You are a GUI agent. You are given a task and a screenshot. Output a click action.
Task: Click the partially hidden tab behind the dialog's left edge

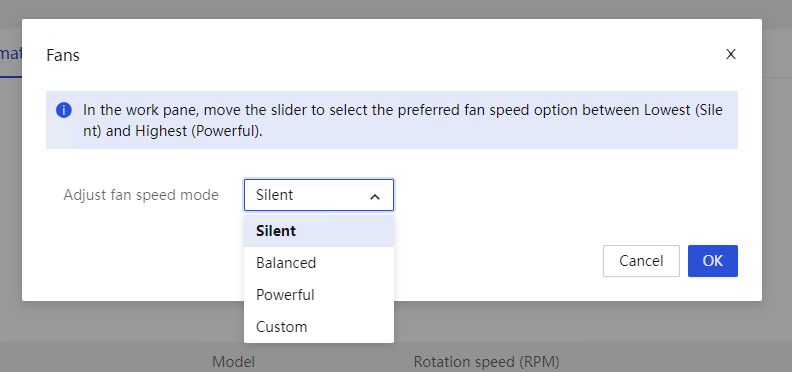pos(11,54)
